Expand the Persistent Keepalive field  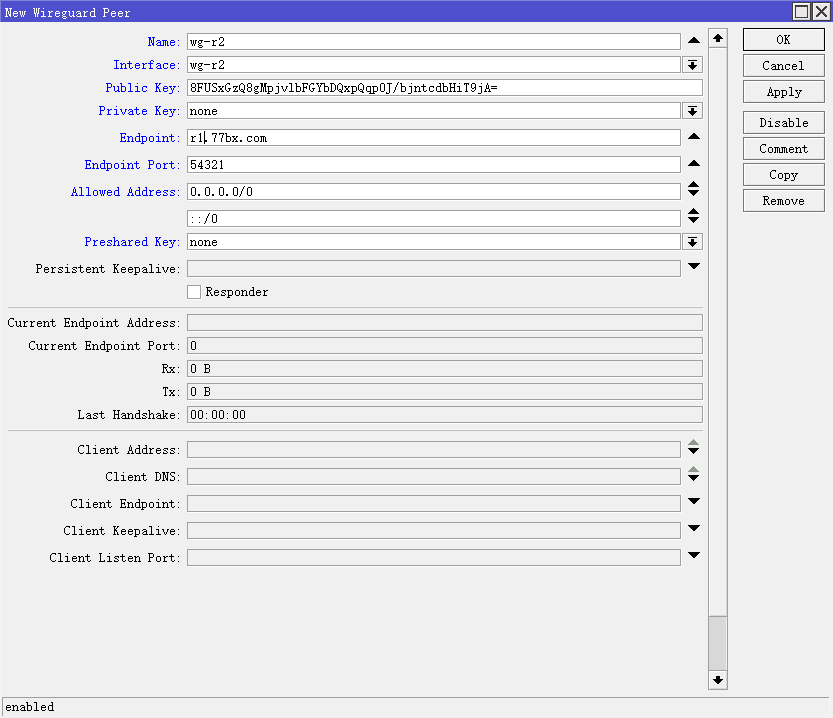pos(693,267)
